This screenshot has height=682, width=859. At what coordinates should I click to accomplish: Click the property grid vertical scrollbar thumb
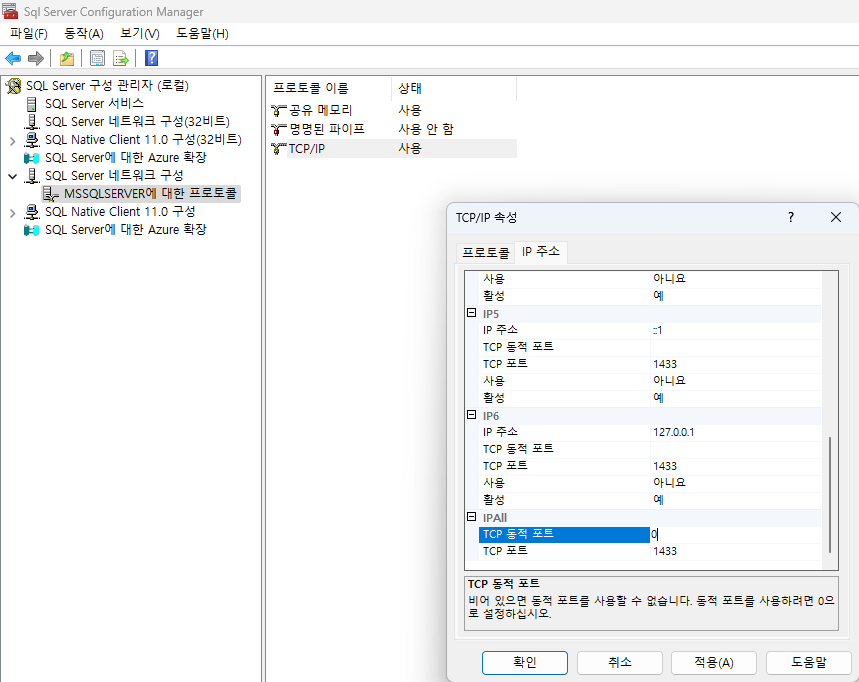[830, 495]
